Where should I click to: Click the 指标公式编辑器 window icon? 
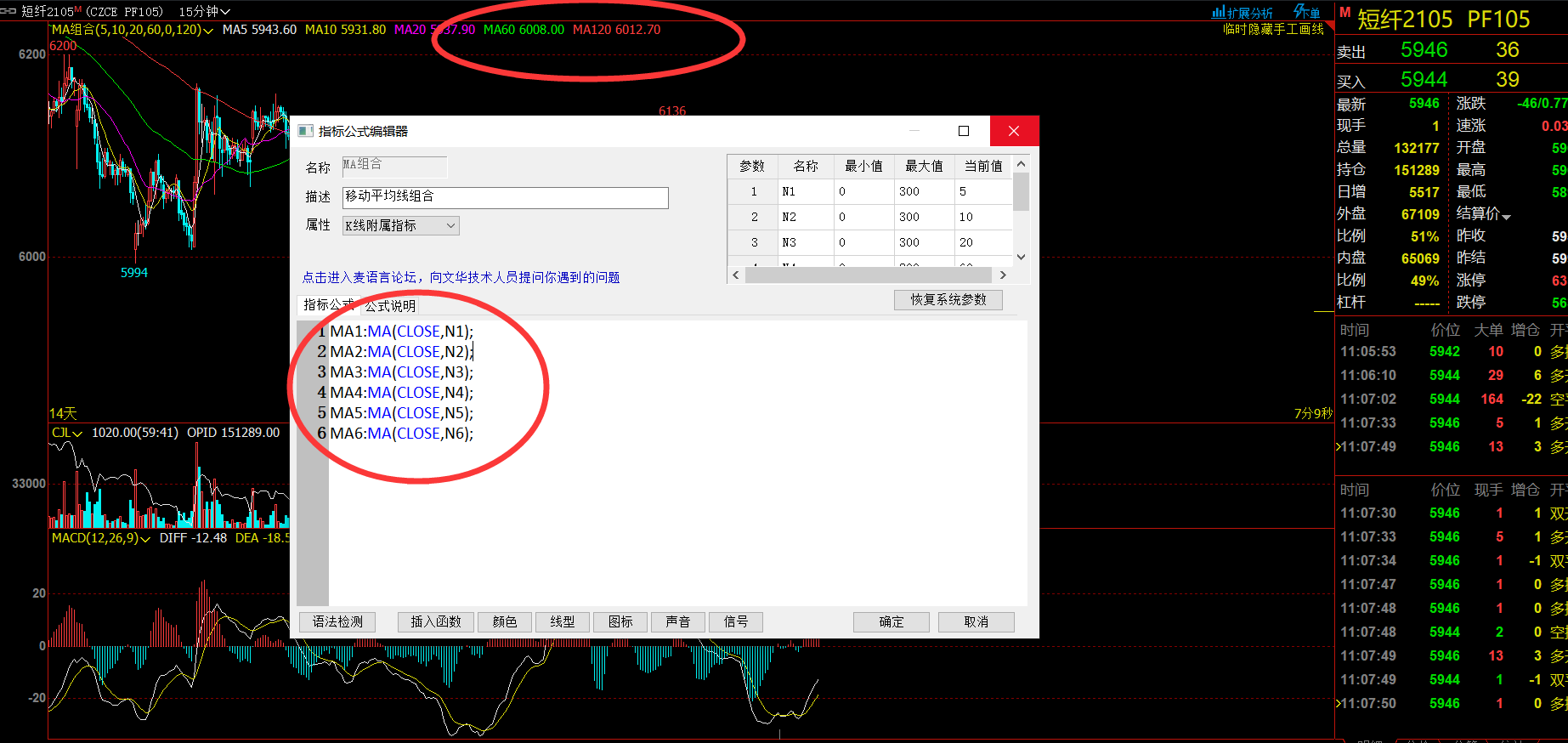click(x=306, y=131)
